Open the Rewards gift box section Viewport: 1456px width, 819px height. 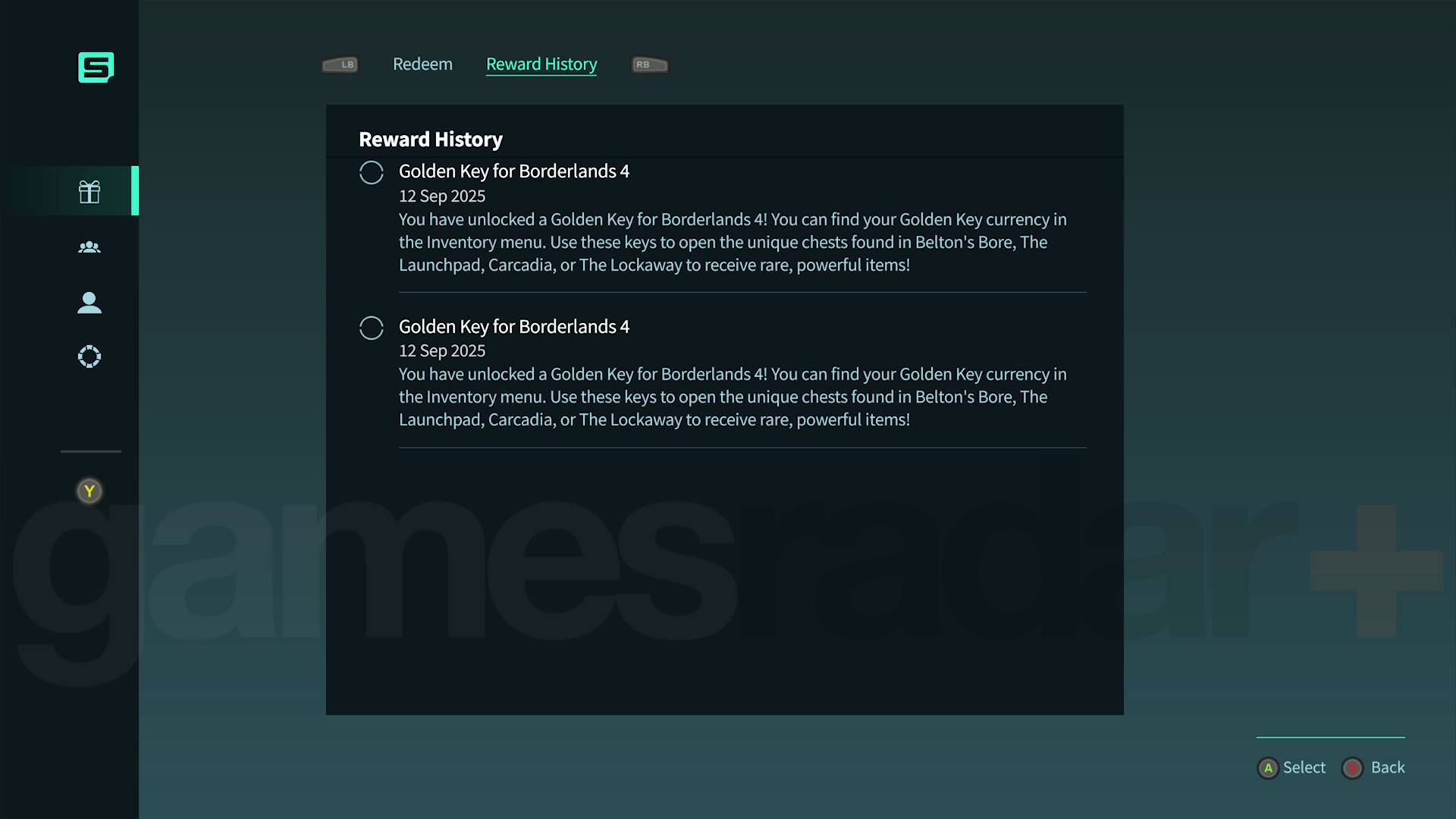(89, 191)
